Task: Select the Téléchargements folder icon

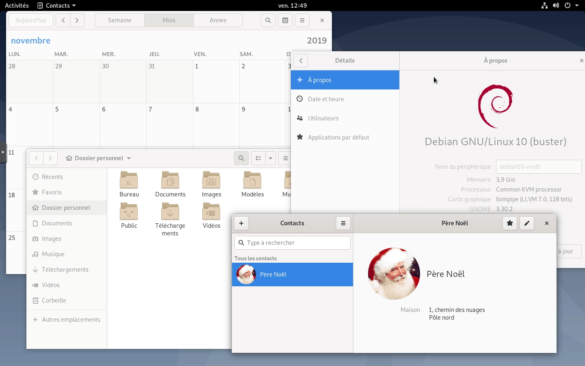Action: pyautogui.click(x=170, y=212)
